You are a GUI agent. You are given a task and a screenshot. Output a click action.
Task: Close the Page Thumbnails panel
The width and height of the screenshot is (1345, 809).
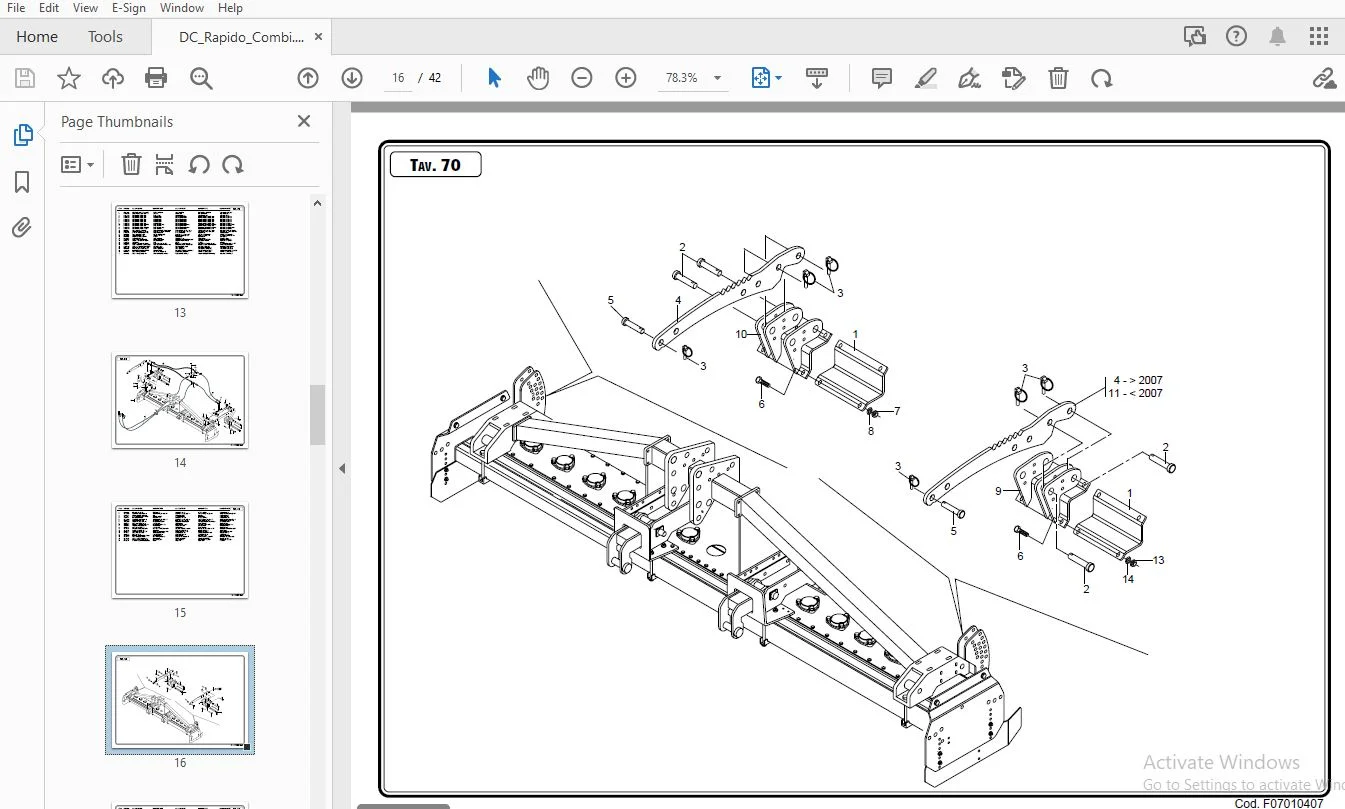click(304, 121)
